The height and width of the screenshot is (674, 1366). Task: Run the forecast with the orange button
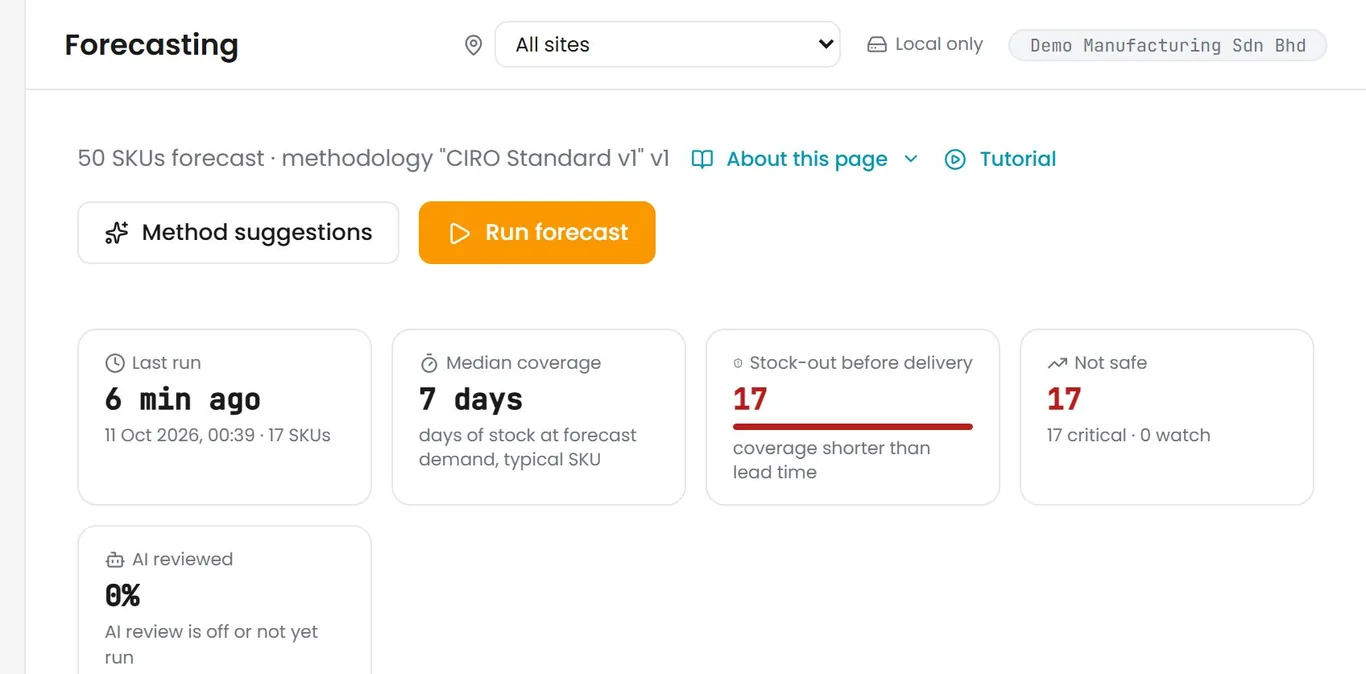pos(537,233)
